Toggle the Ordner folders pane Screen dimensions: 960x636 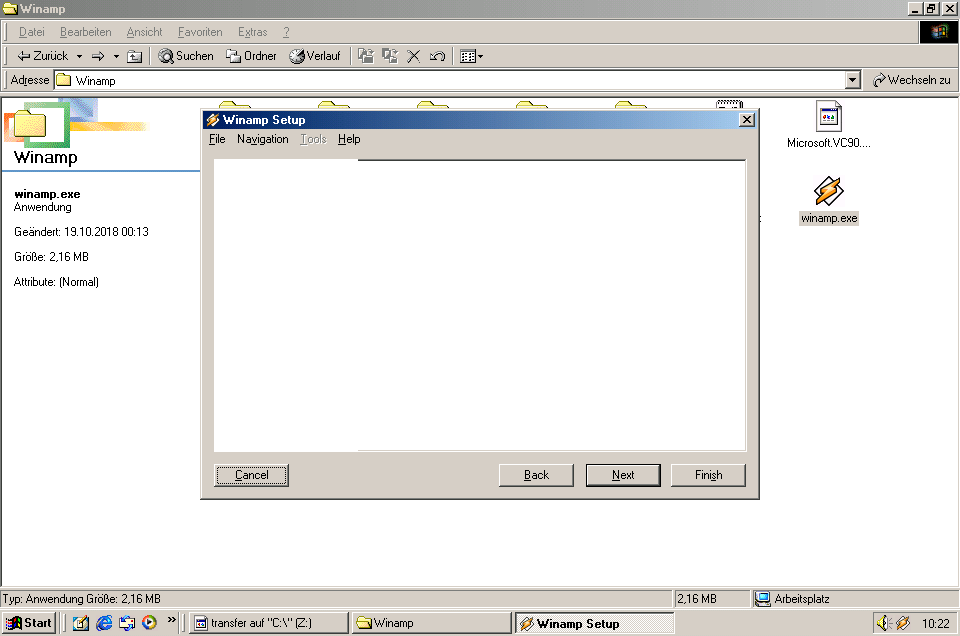(251, 56)
